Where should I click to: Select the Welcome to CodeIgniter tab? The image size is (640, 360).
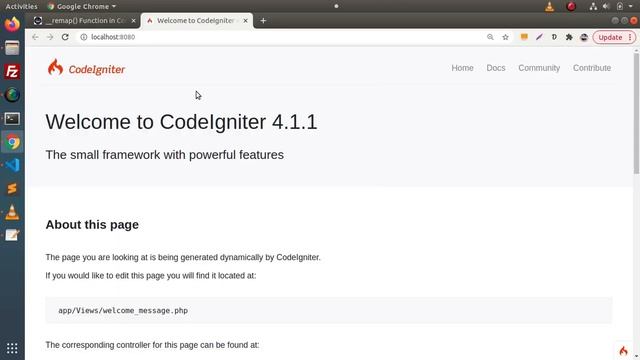tap(197, 20)
